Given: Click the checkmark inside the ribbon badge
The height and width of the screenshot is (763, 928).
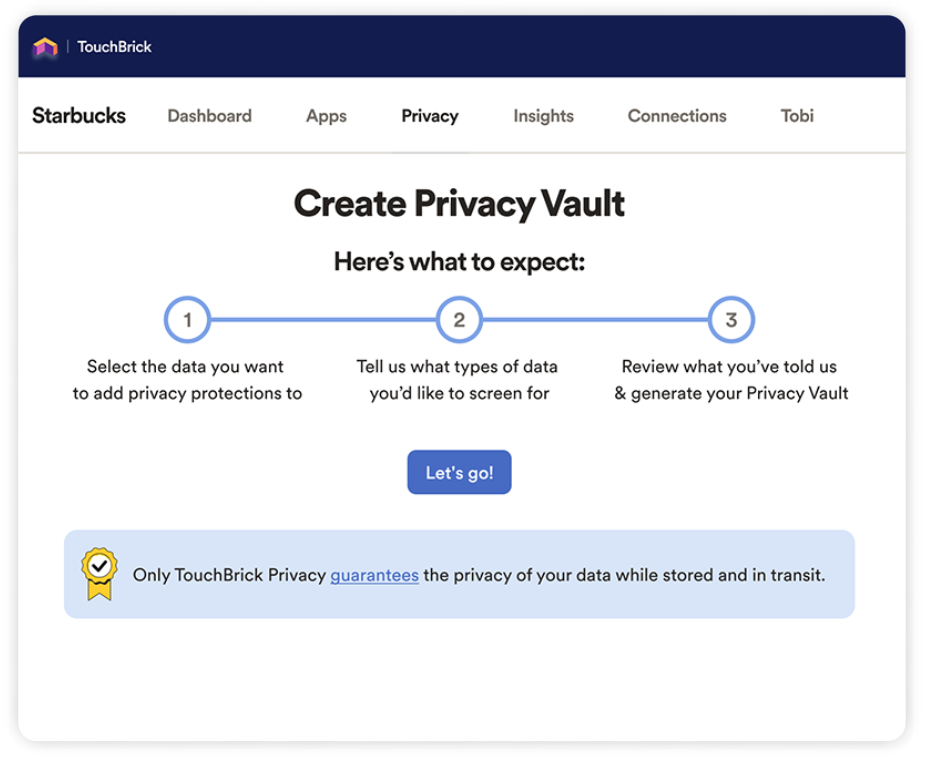Looking at the screenshot, I should [x=97, y=564].
